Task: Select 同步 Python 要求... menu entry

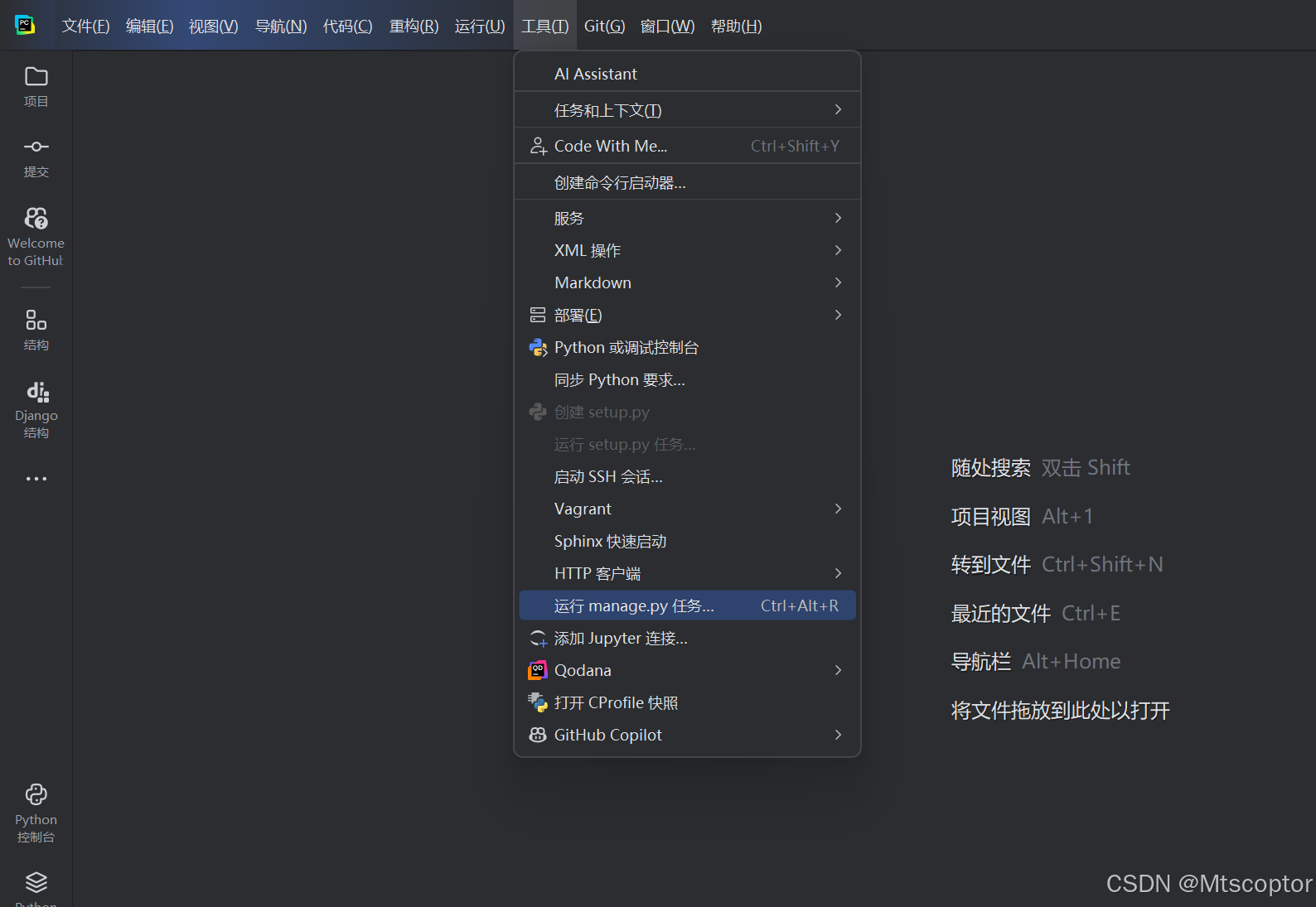Action: coord(687,380)
